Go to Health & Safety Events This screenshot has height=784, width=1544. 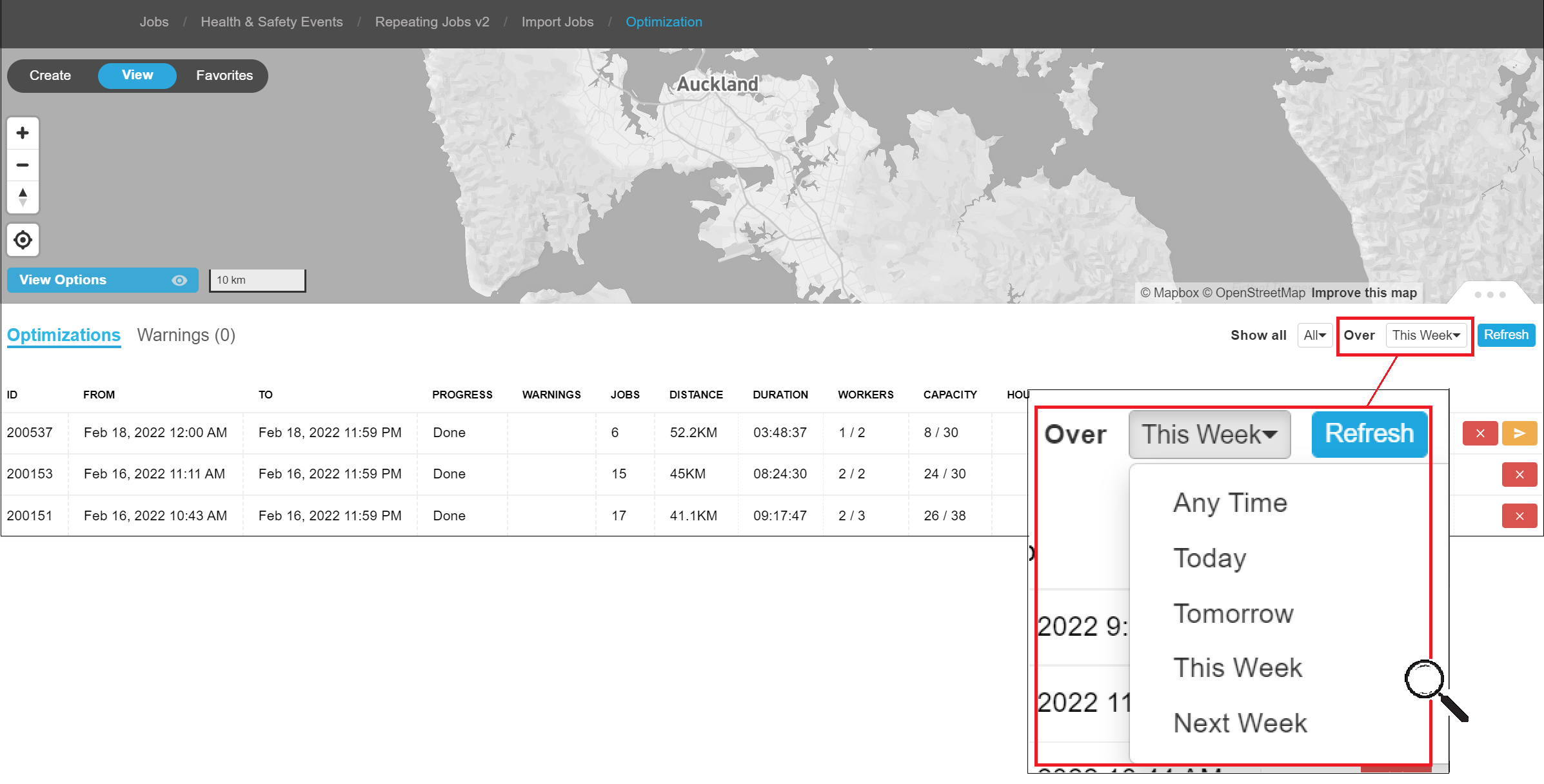[272, 22]
